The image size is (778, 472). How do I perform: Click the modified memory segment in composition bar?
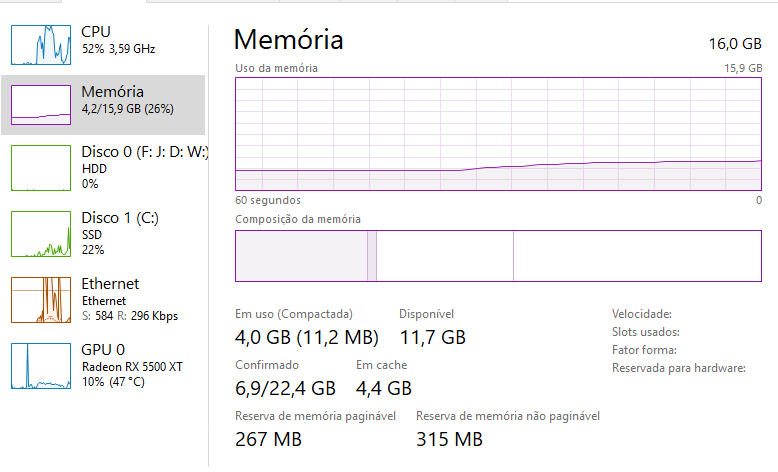click(x=372, y=256)
